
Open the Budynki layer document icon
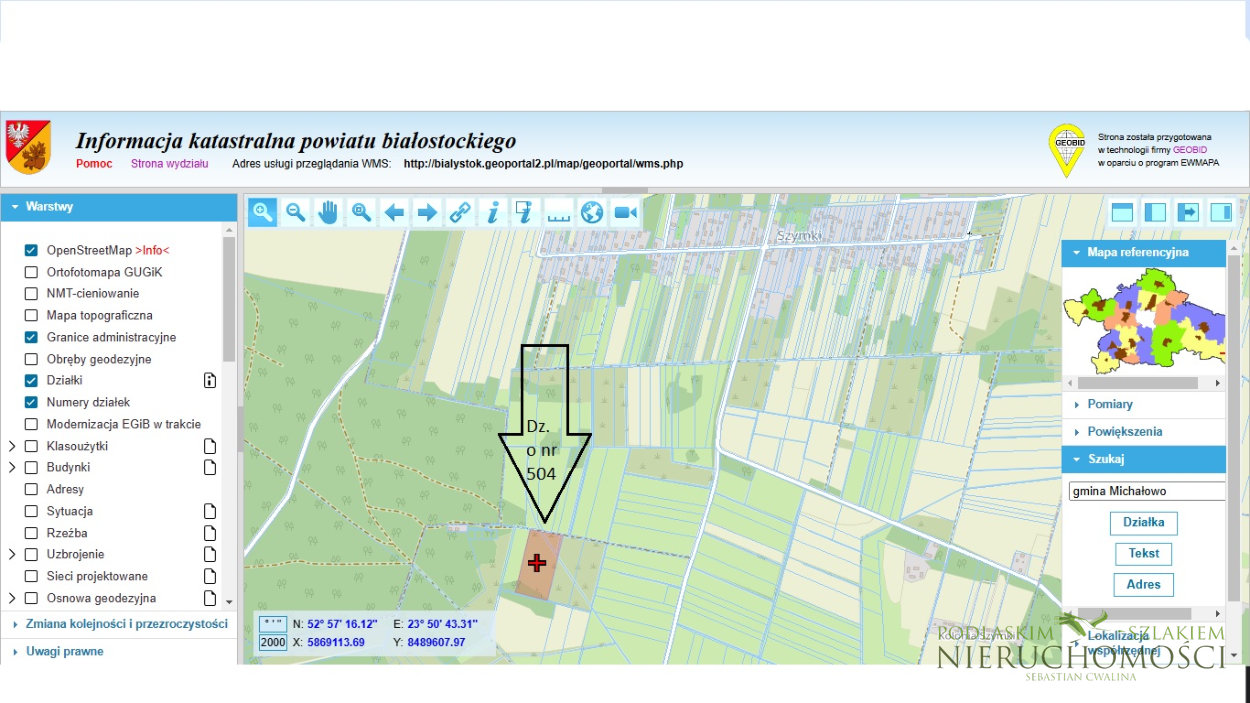click(210, 467)
